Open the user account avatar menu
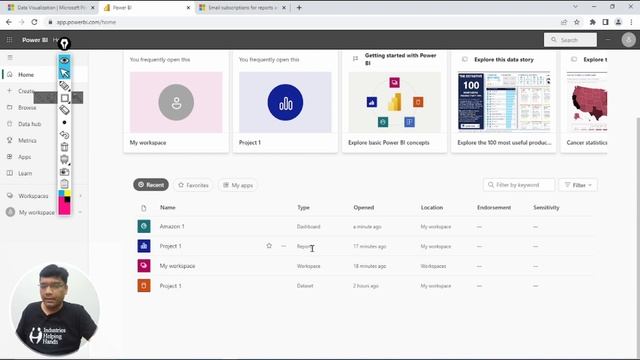This screenshot has width=640, height=360. click(x=629, y=40)
